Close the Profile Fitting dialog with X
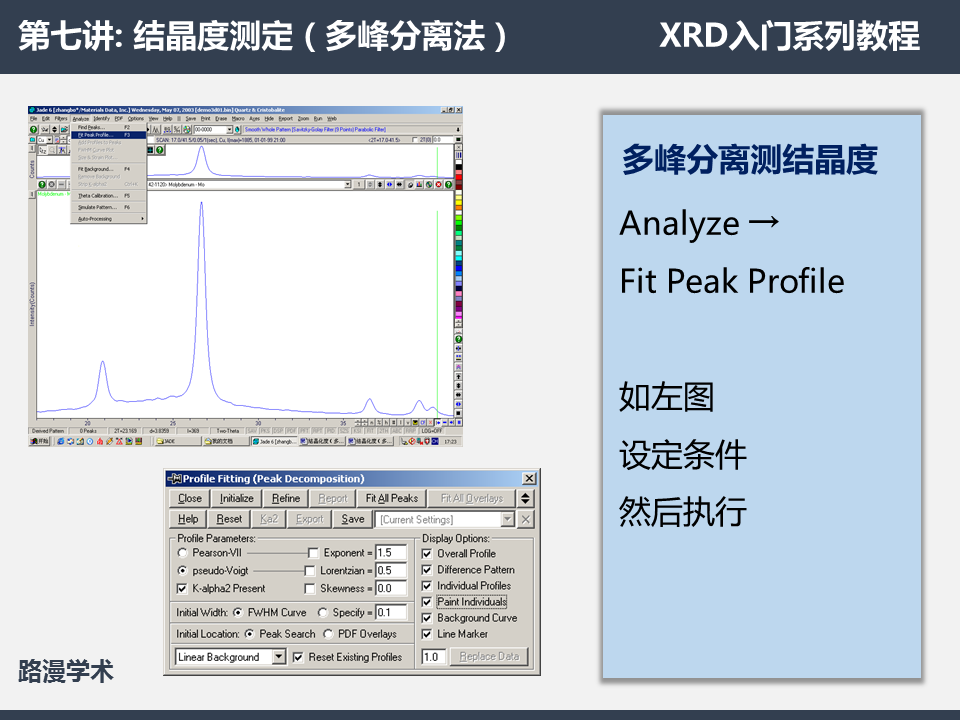The width and height of the screenshot is (960, 720). 529,478
